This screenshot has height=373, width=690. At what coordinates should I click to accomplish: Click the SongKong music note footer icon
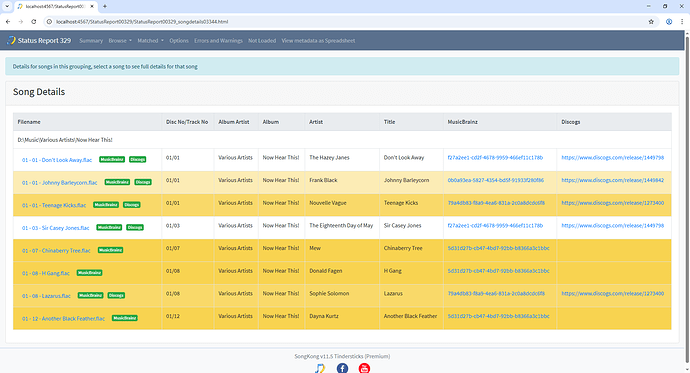click(320, 368)
